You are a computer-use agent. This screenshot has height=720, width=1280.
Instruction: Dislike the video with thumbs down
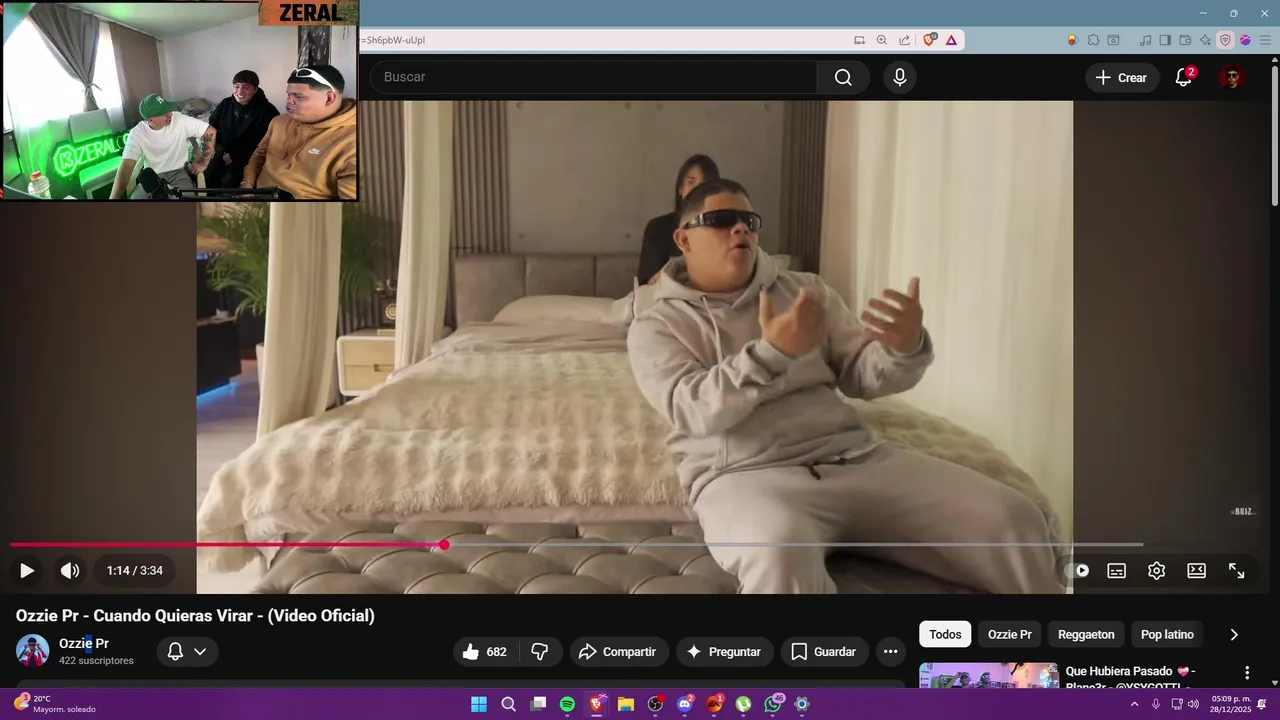[x=540, y=652]
